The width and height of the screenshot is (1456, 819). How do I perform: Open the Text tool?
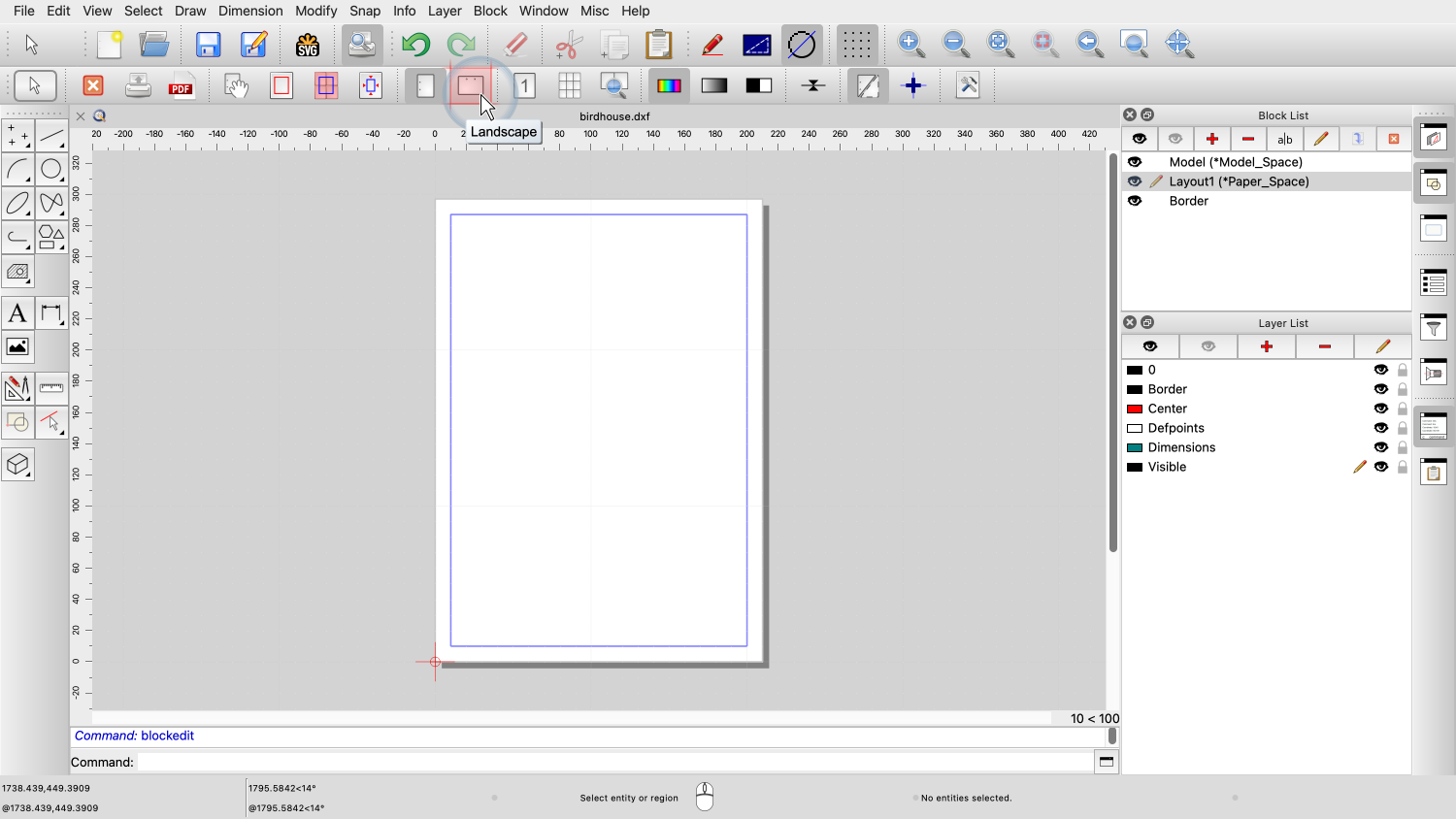(17, 313)
